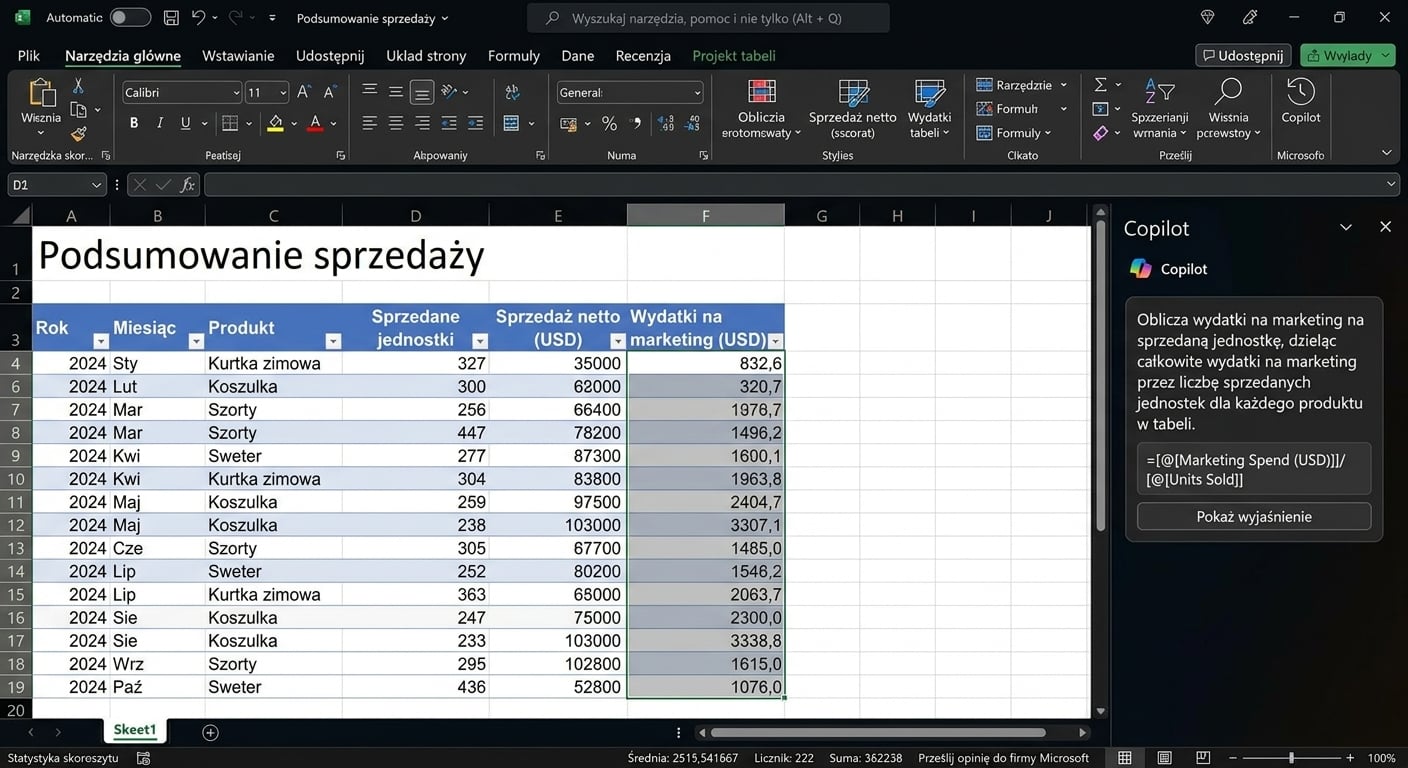
Task: Click the comma style icon
Action: 637,124
